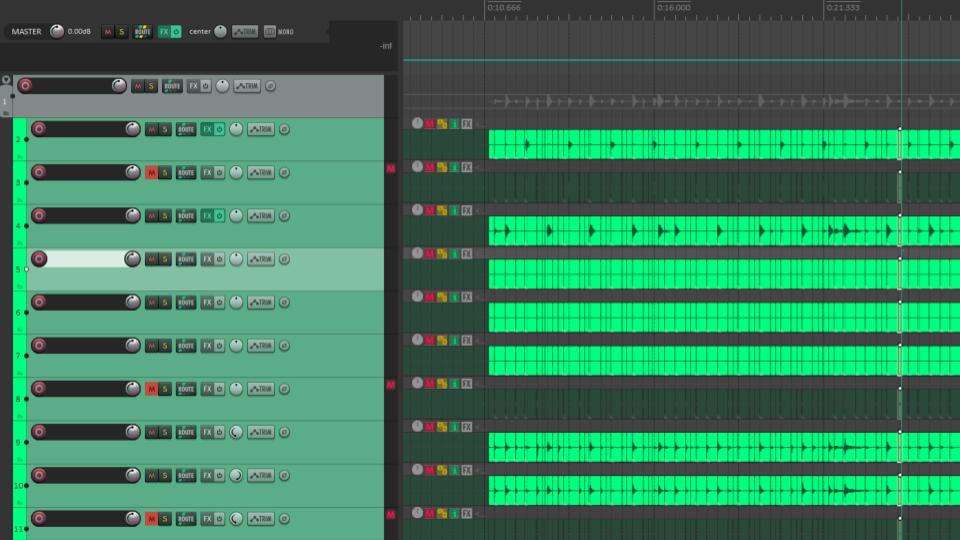Open the master track TRIM automation dropdown
The image size is (960, 540).
(x=244, y=32)
